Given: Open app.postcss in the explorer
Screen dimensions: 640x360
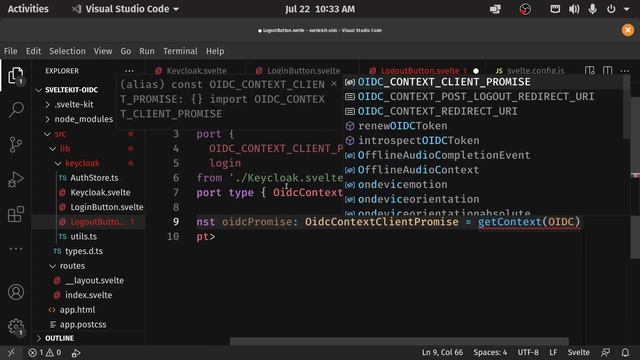Looking at the screenshot, I should [x=83, y=324].
